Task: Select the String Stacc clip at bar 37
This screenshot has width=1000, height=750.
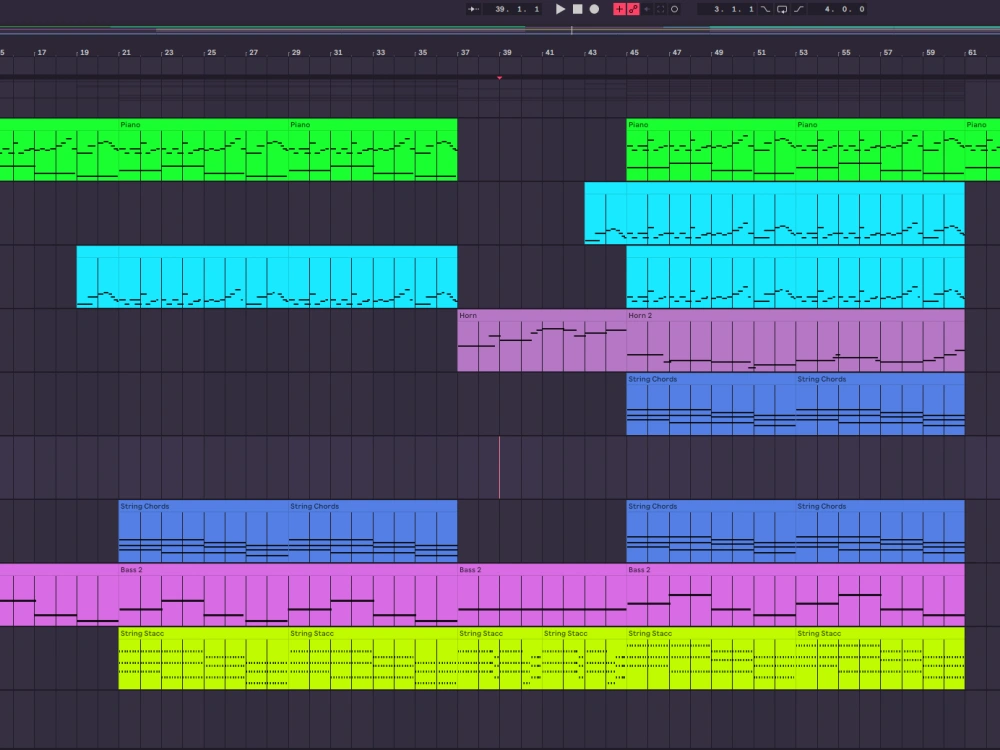Action: pyautogui.click(x=499, y=658)
